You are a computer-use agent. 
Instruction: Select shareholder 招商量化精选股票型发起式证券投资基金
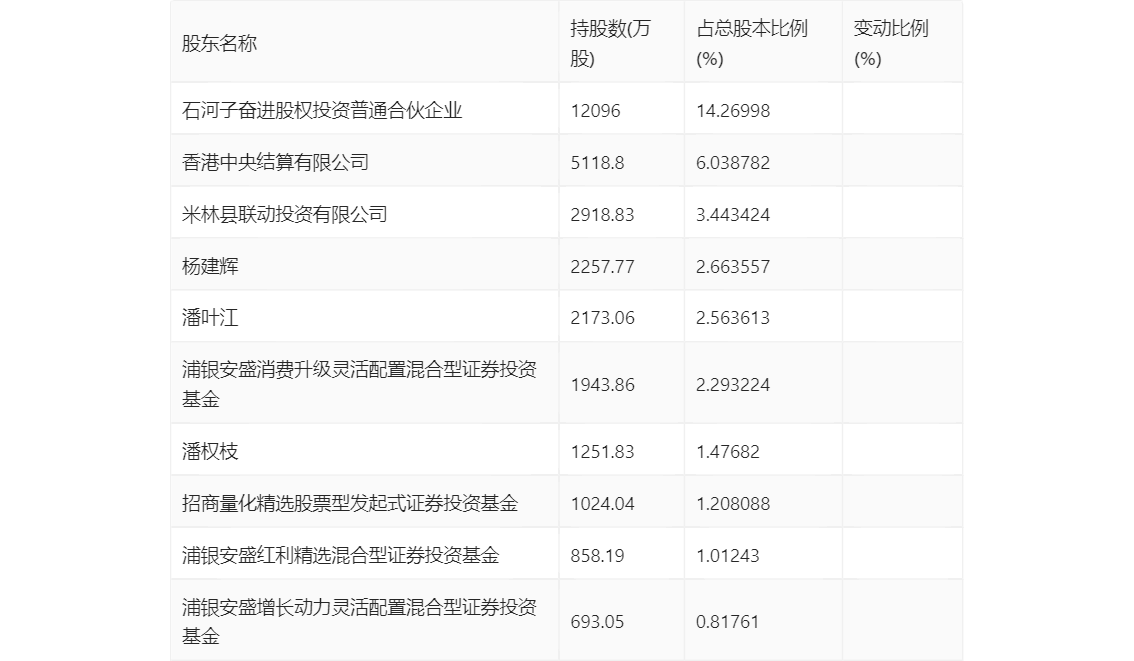[350, 503]
